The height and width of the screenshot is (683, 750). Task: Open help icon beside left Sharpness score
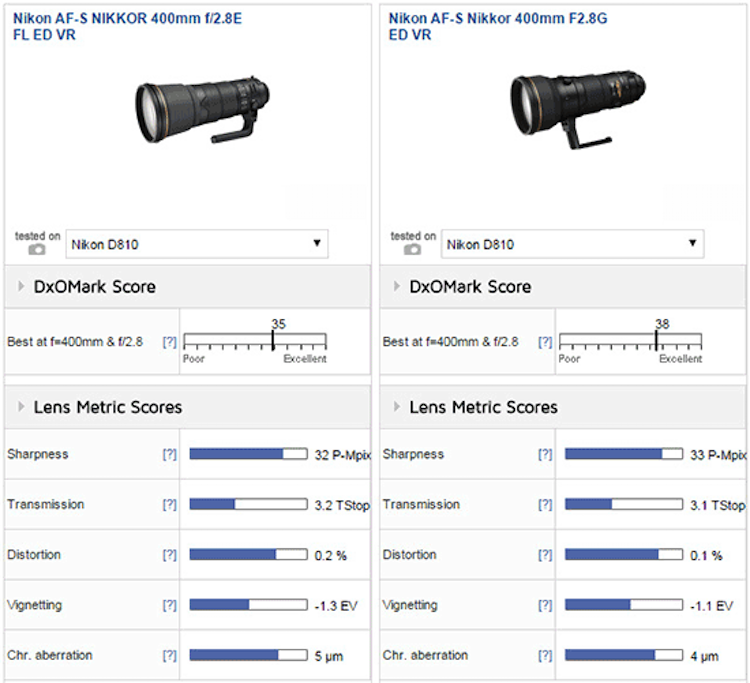(x=170, y=454)
